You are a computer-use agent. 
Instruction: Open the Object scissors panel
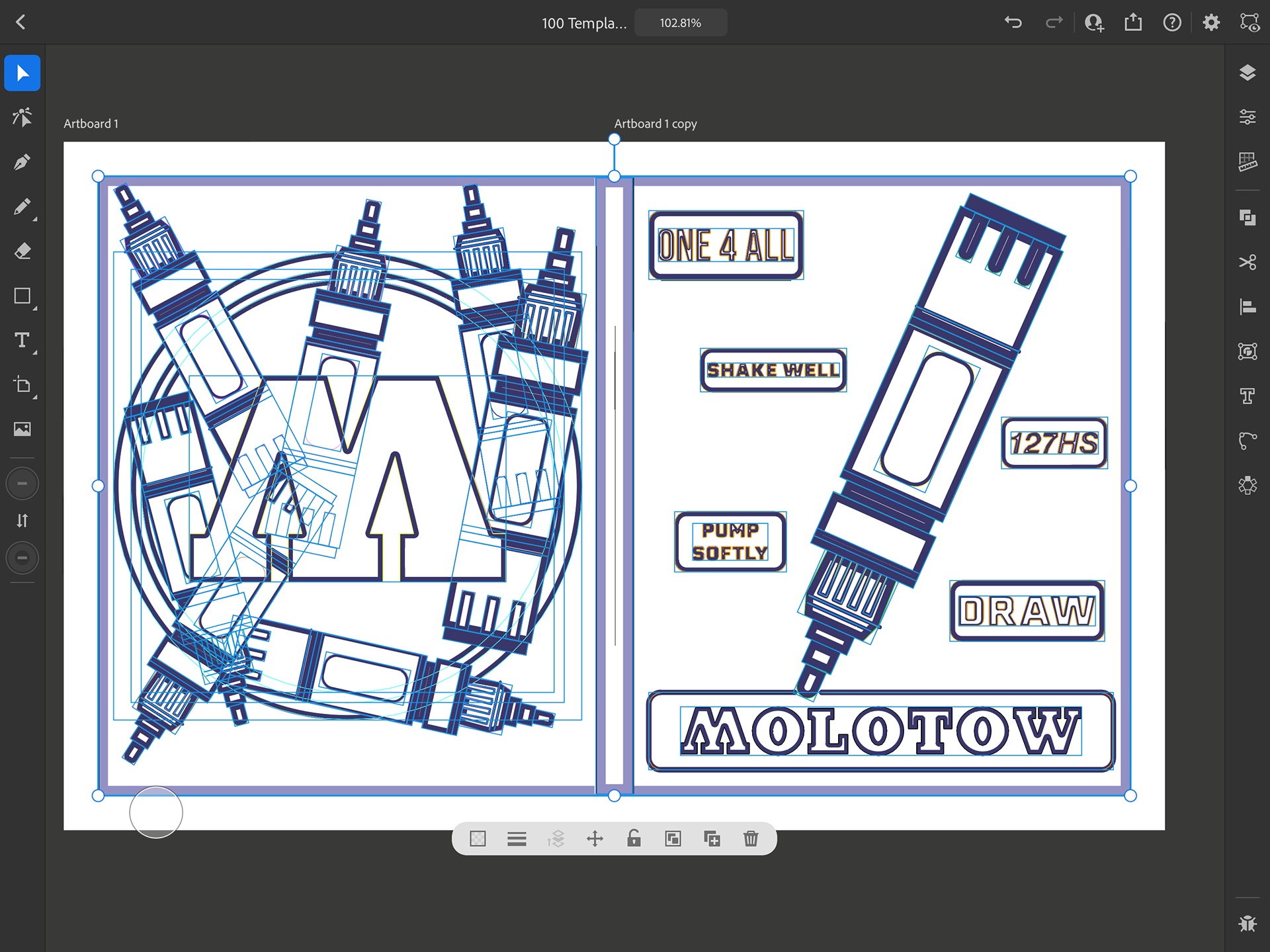1248,263
